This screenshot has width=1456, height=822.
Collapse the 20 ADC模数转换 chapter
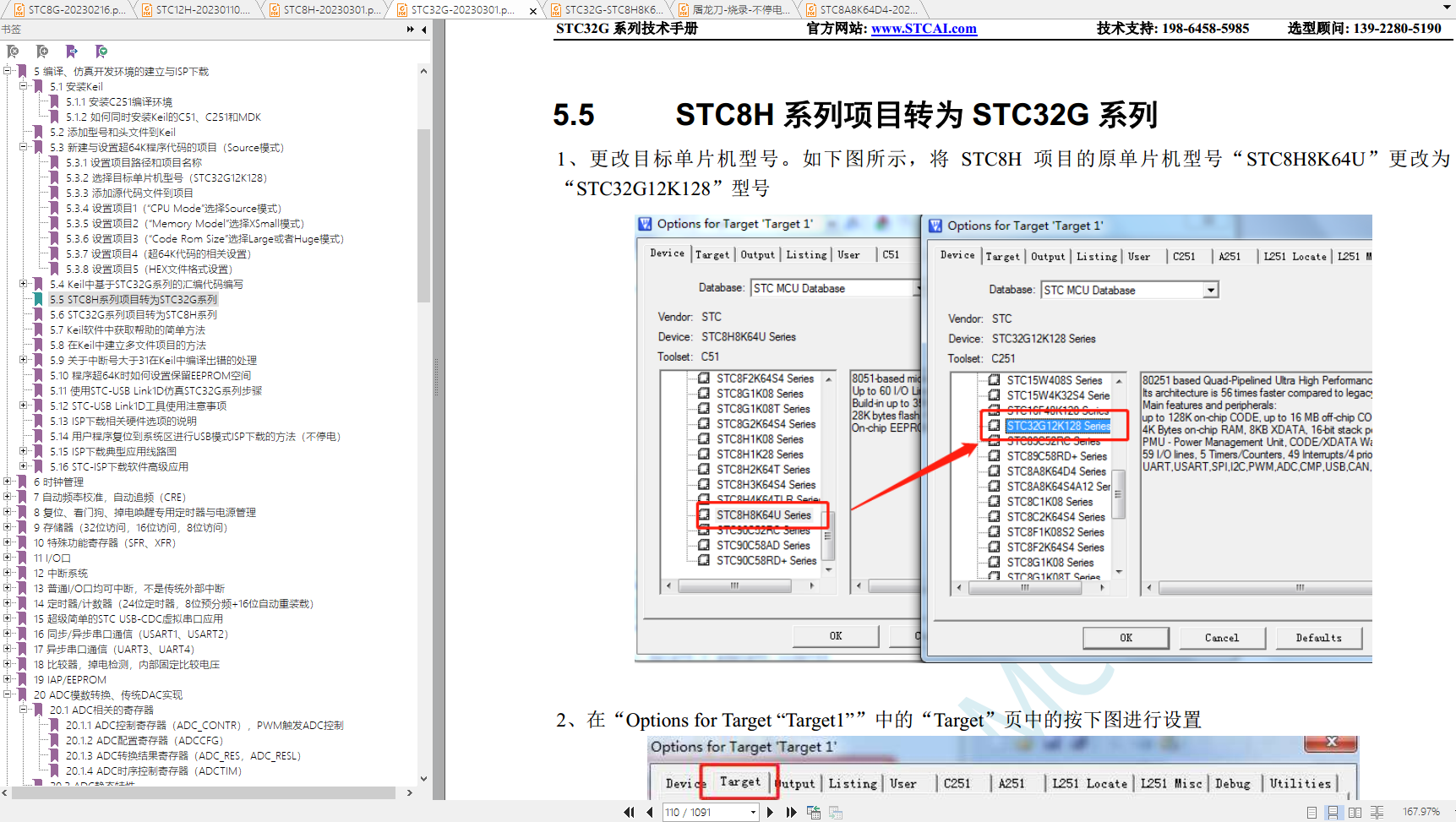[x=8, y=694]
